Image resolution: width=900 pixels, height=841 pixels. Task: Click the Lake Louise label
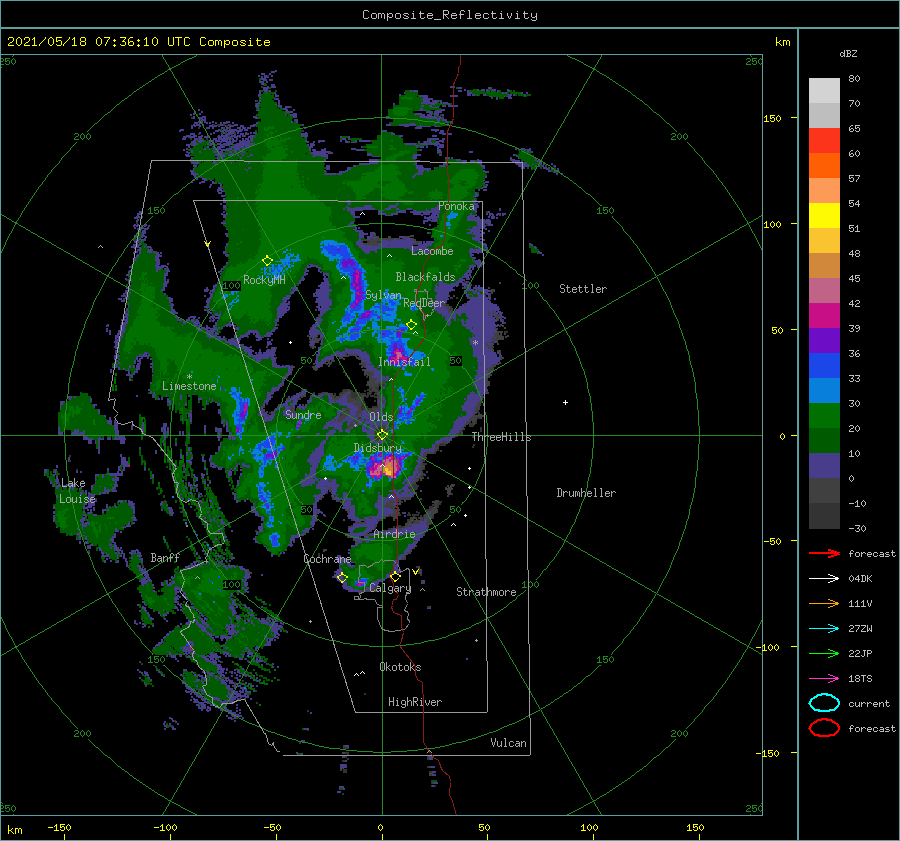[77, 491]
